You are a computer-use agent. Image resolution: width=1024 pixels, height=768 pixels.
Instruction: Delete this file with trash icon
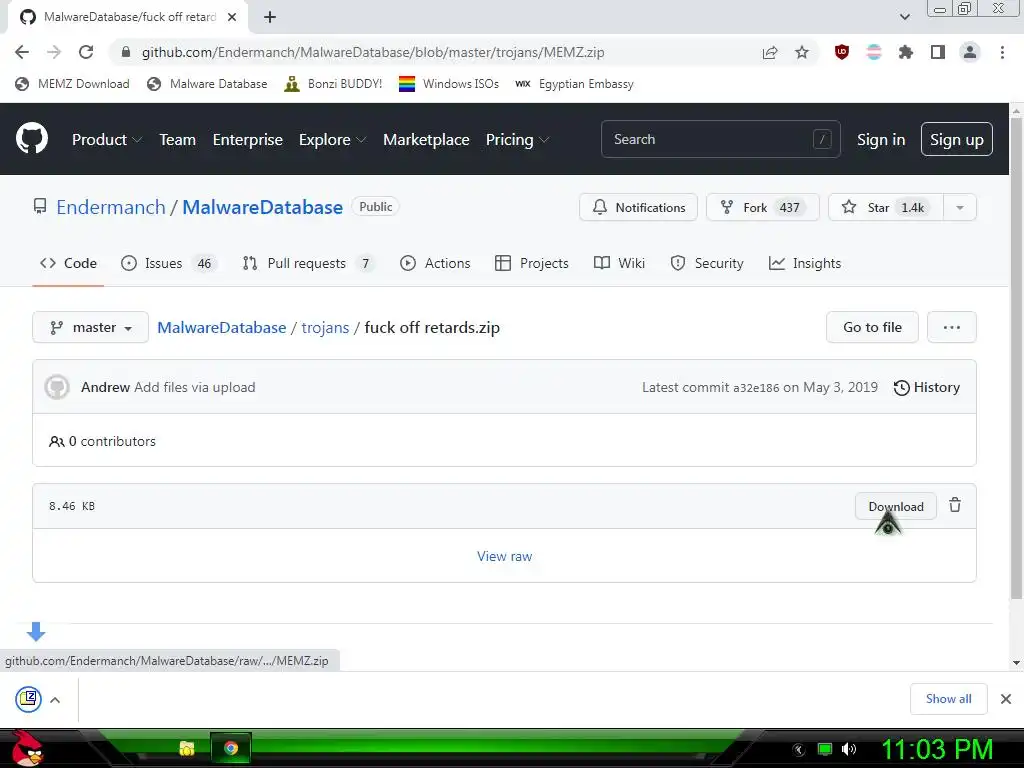(x=955, y=505)
